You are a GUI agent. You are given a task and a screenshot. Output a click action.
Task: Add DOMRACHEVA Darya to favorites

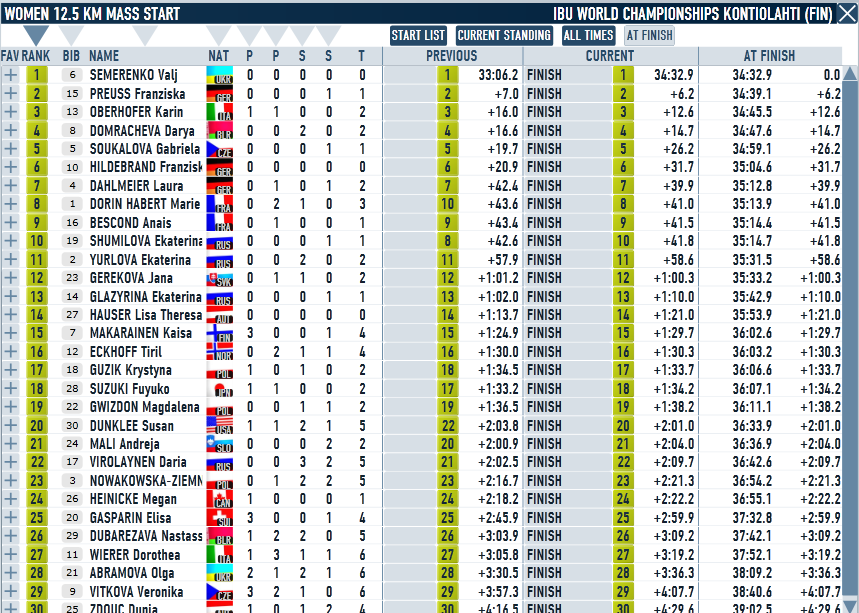(10, 130)
